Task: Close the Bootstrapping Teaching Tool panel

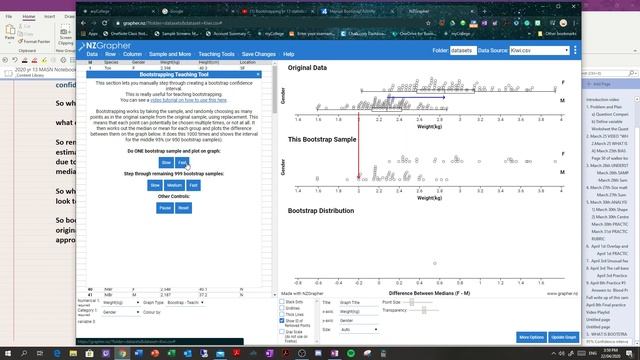Action: pyautogui.click(x=258, y=74)
